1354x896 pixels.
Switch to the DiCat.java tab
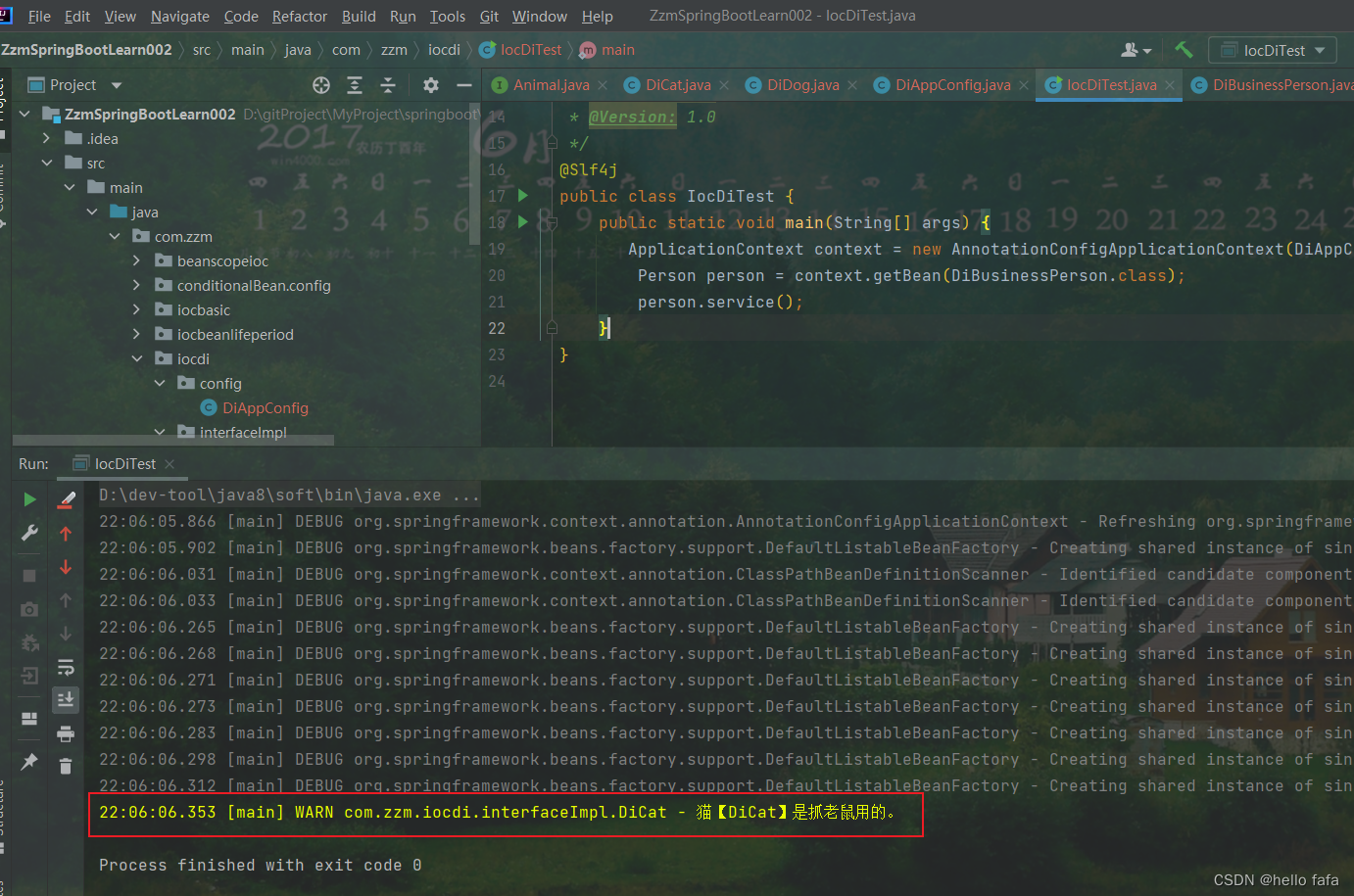678,85
